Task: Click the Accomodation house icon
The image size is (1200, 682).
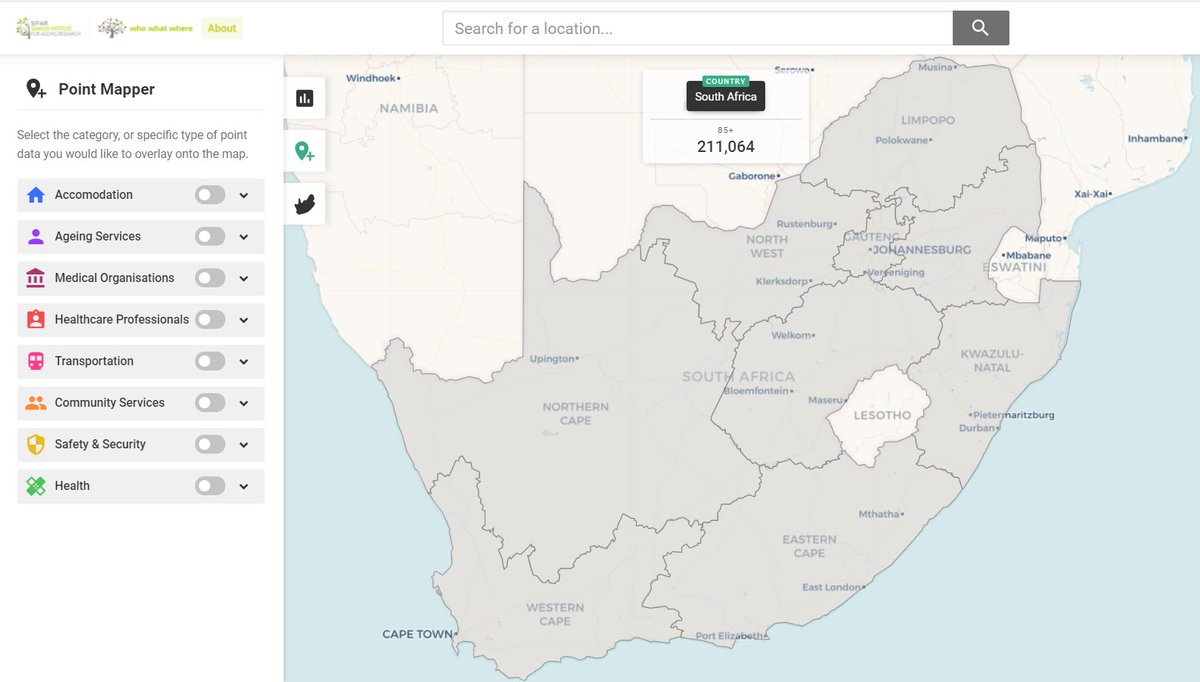Action: 36,195
